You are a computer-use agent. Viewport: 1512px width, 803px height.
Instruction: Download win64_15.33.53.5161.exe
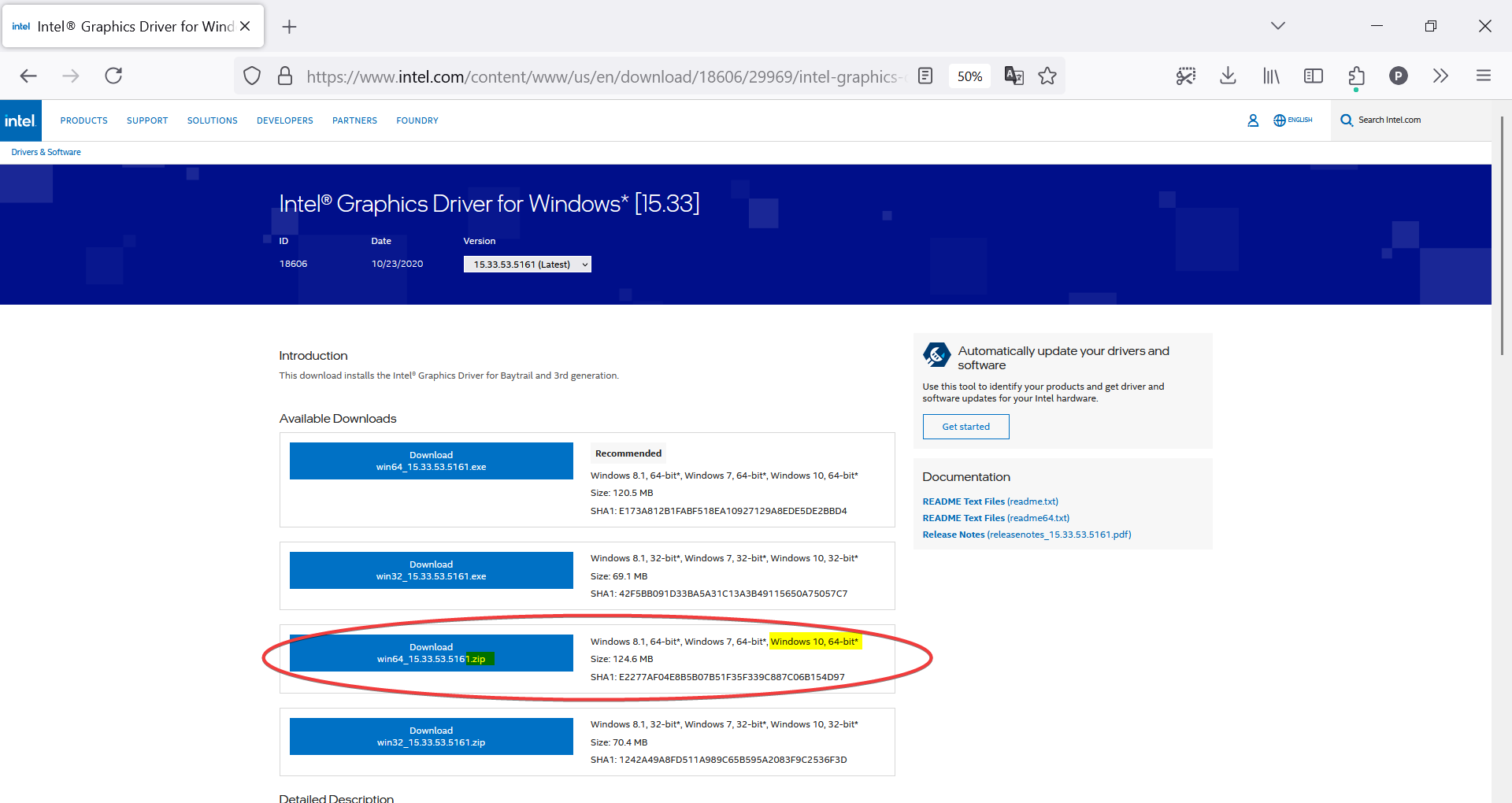click(432, 461)
